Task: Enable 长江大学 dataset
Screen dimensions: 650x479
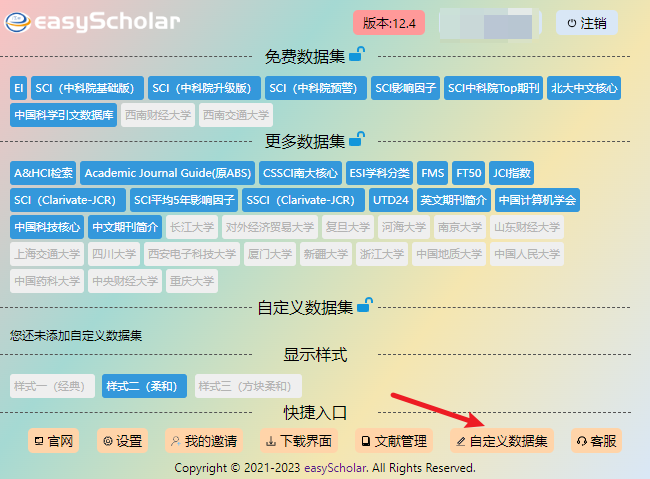Action: [192, 227]
